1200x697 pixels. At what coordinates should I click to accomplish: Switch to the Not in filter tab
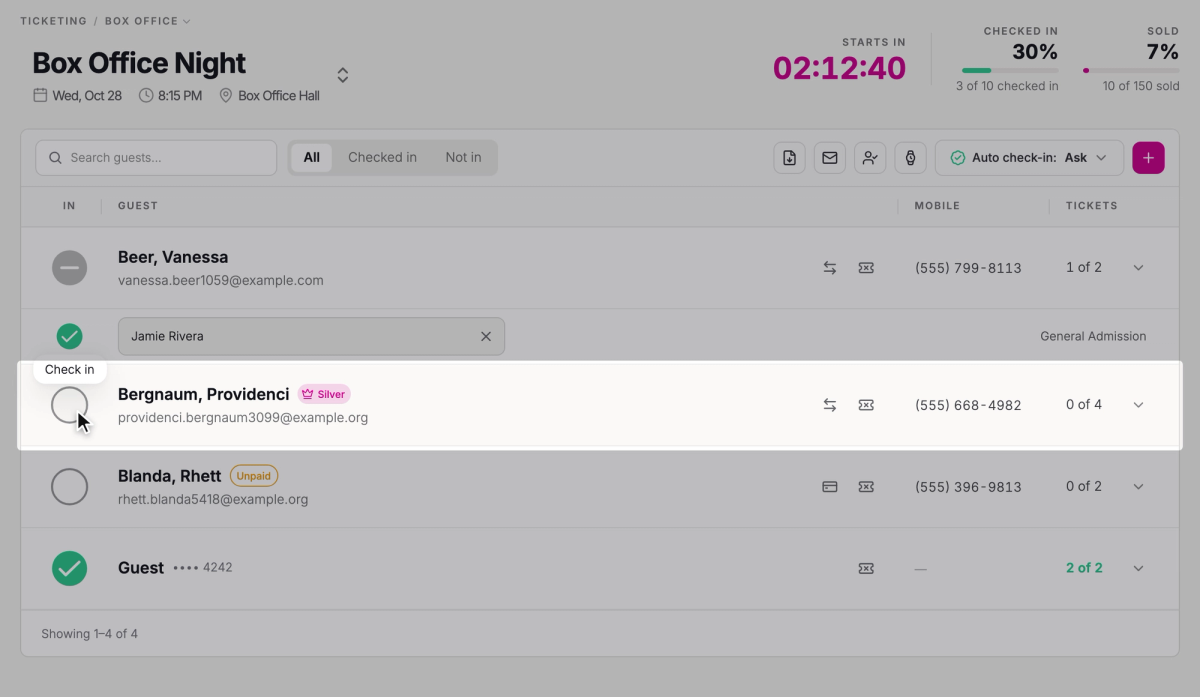pyautogui.click(x=463, y=158)
